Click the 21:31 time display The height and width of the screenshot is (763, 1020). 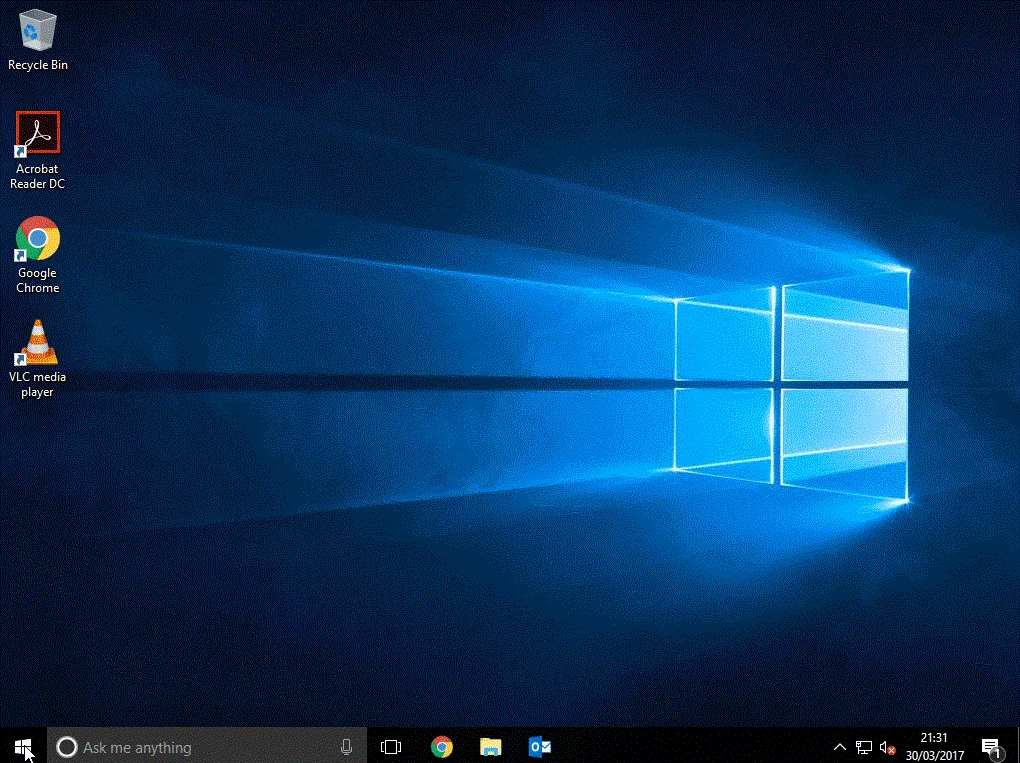pyautogui.click(x=934, y=739)
